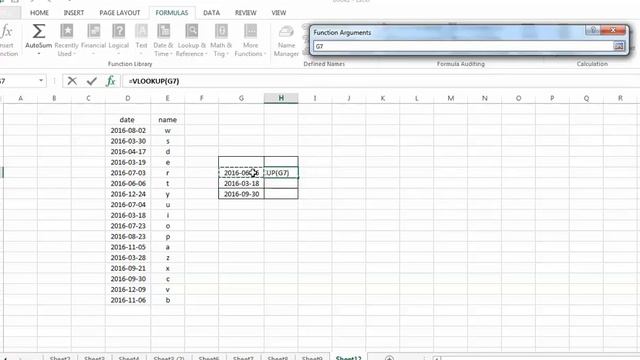Open Date & Time functions
640x360 pixels.
click(x=163, y=40)
